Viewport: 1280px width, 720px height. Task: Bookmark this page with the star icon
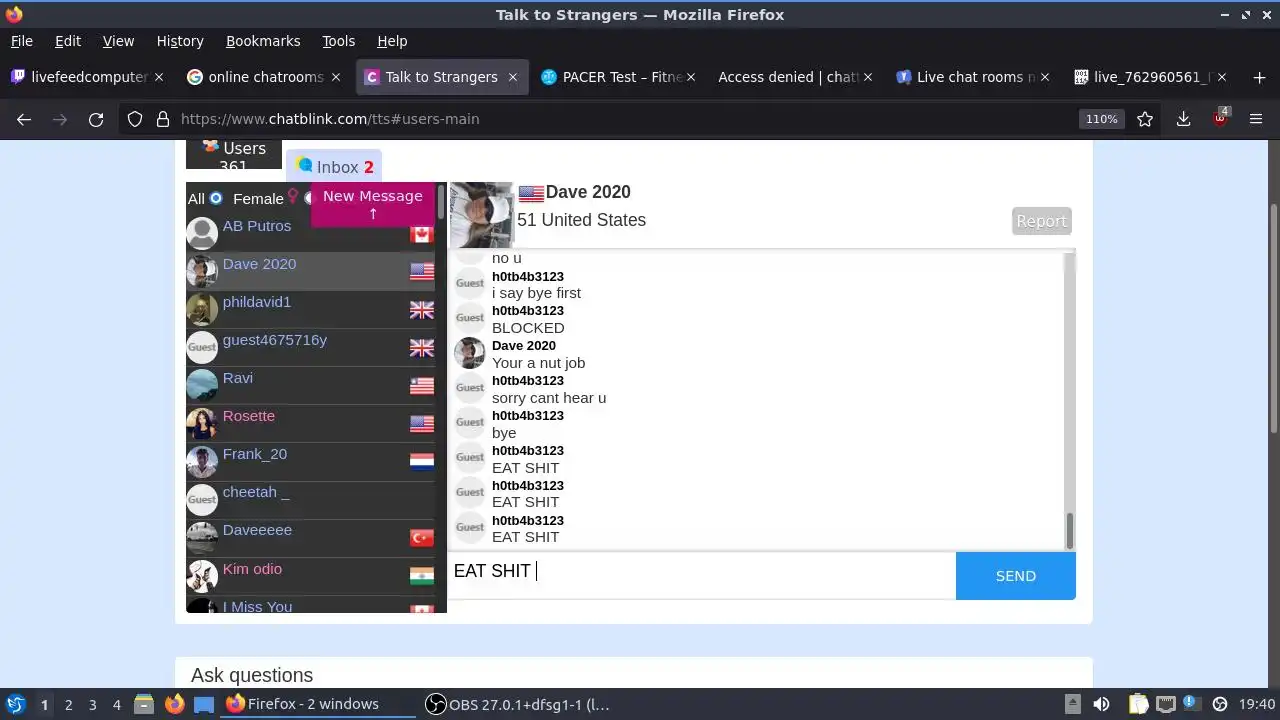(1145, 119)
